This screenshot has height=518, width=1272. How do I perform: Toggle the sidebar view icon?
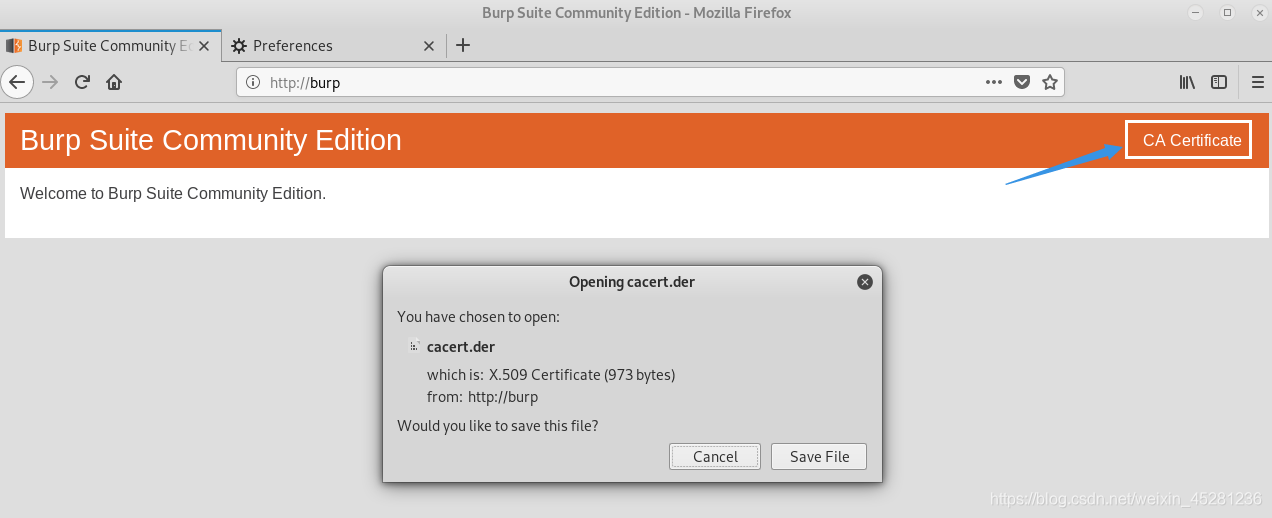[1219, 82]
